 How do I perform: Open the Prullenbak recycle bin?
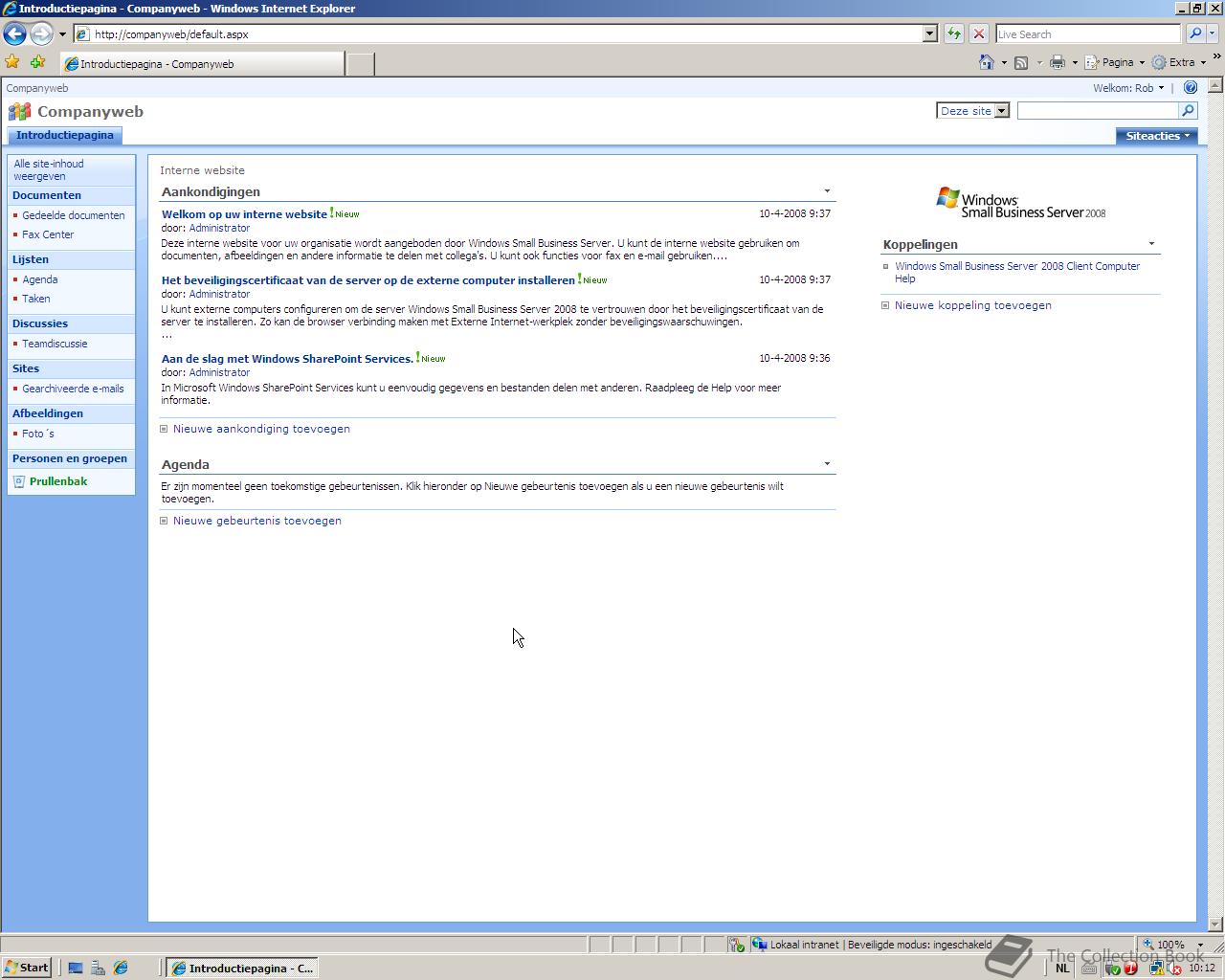[x=57, y=481]
